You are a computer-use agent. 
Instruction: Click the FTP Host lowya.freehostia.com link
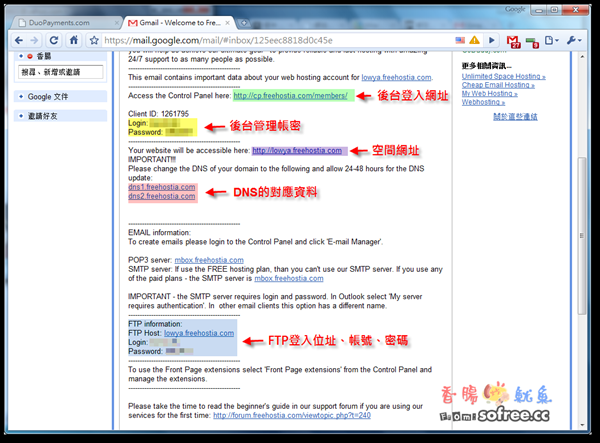pyautogui.click(x=199, y=333)
